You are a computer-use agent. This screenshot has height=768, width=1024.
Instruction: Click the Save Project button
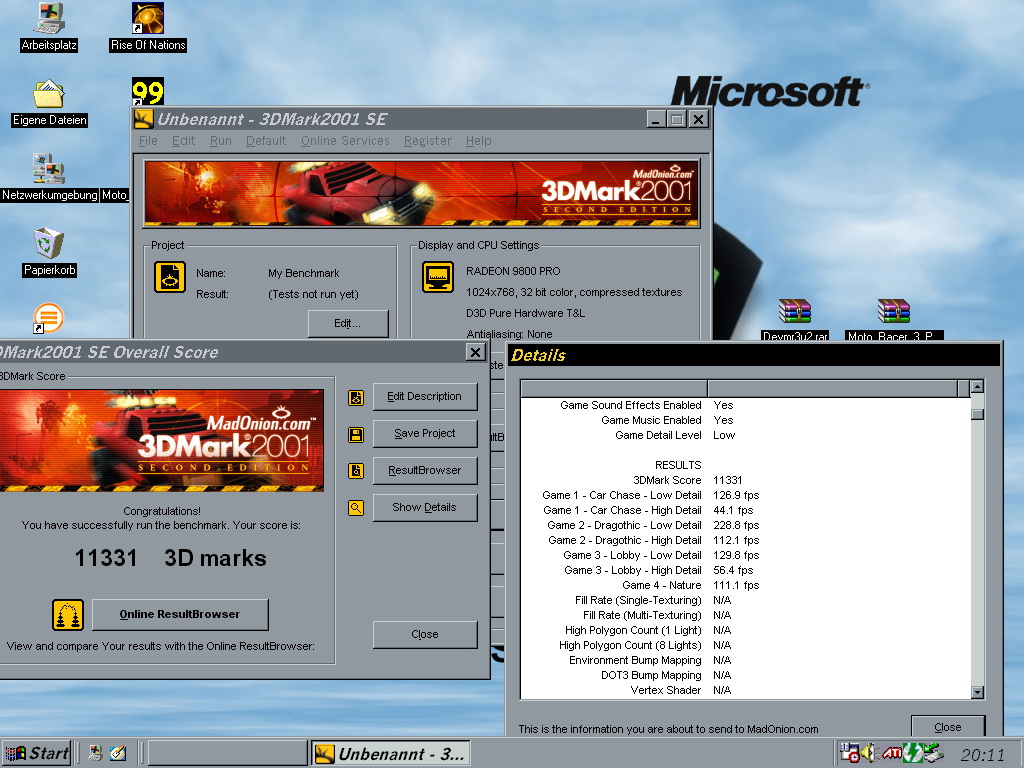(x=424, y=434)
